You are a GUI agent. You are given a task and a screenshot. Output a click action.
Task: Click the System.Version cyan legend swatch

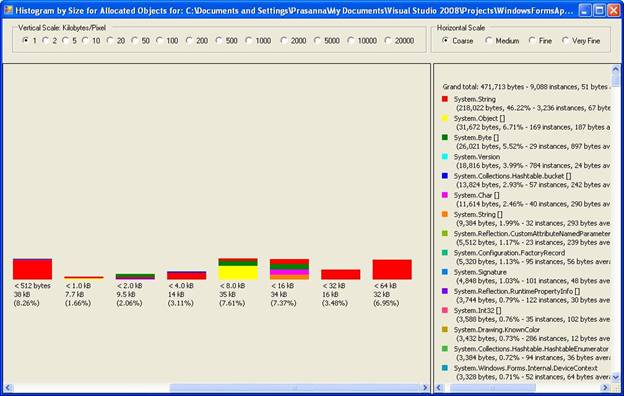(x=445, y=156)
